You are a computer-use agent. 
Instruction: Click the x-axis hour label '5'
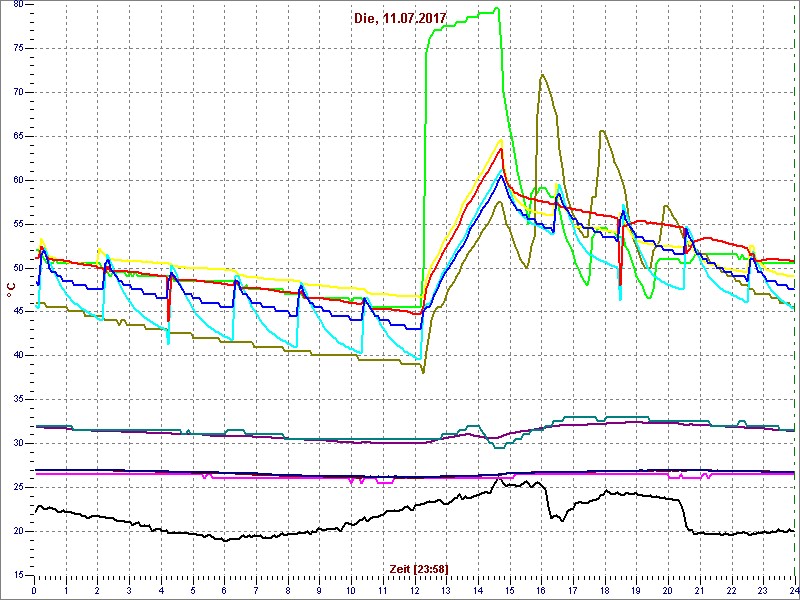click(193, 590)
